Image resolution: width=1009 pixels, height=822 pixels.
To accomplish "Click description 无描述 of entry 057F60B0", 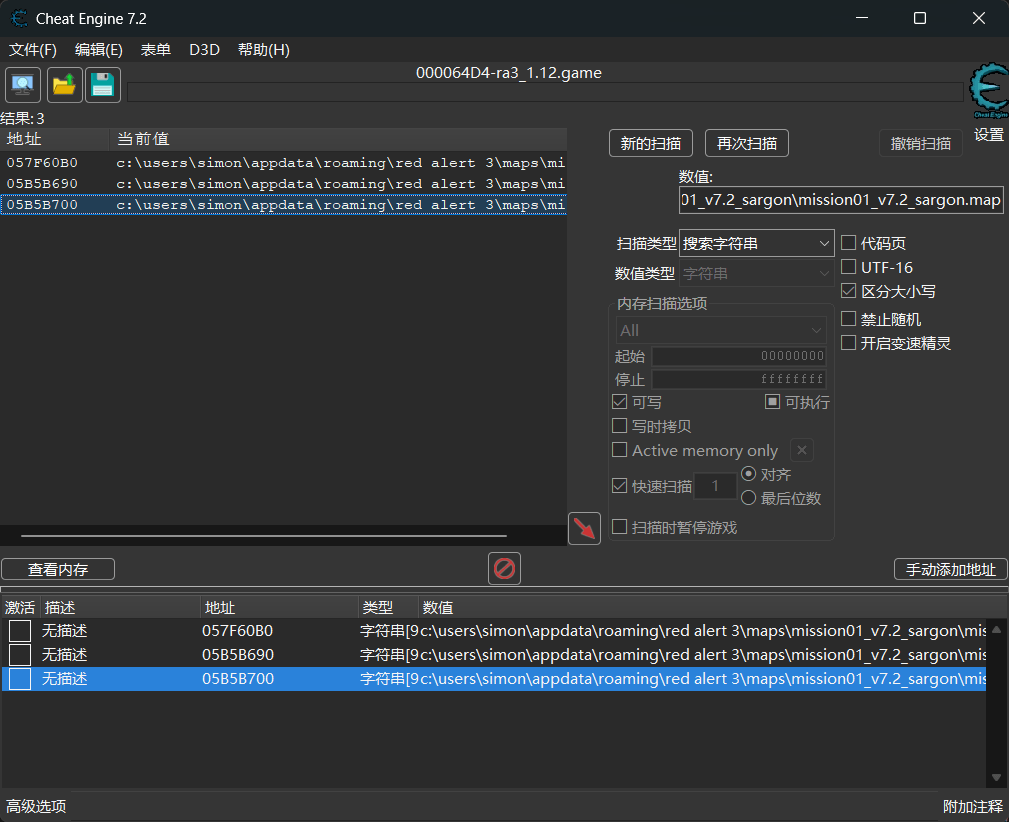I will [64, 631].
